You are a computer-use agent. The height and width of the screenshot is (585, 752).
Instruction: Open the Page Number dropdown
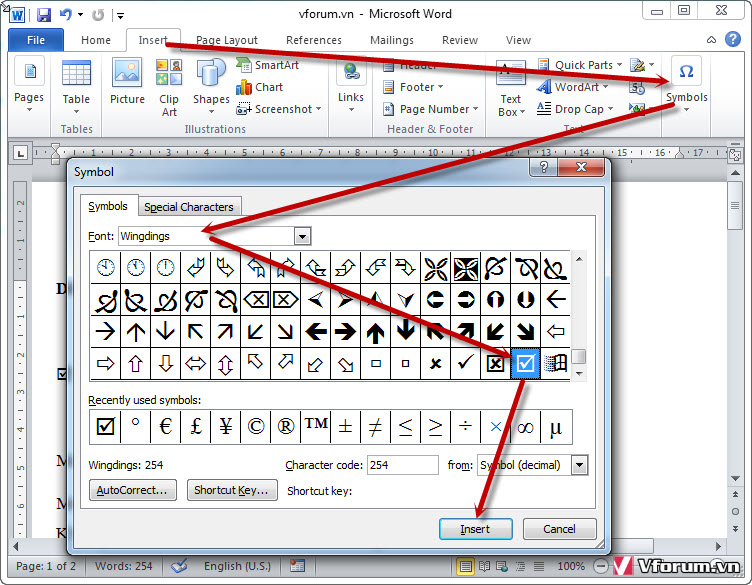(x=431, y=109)
